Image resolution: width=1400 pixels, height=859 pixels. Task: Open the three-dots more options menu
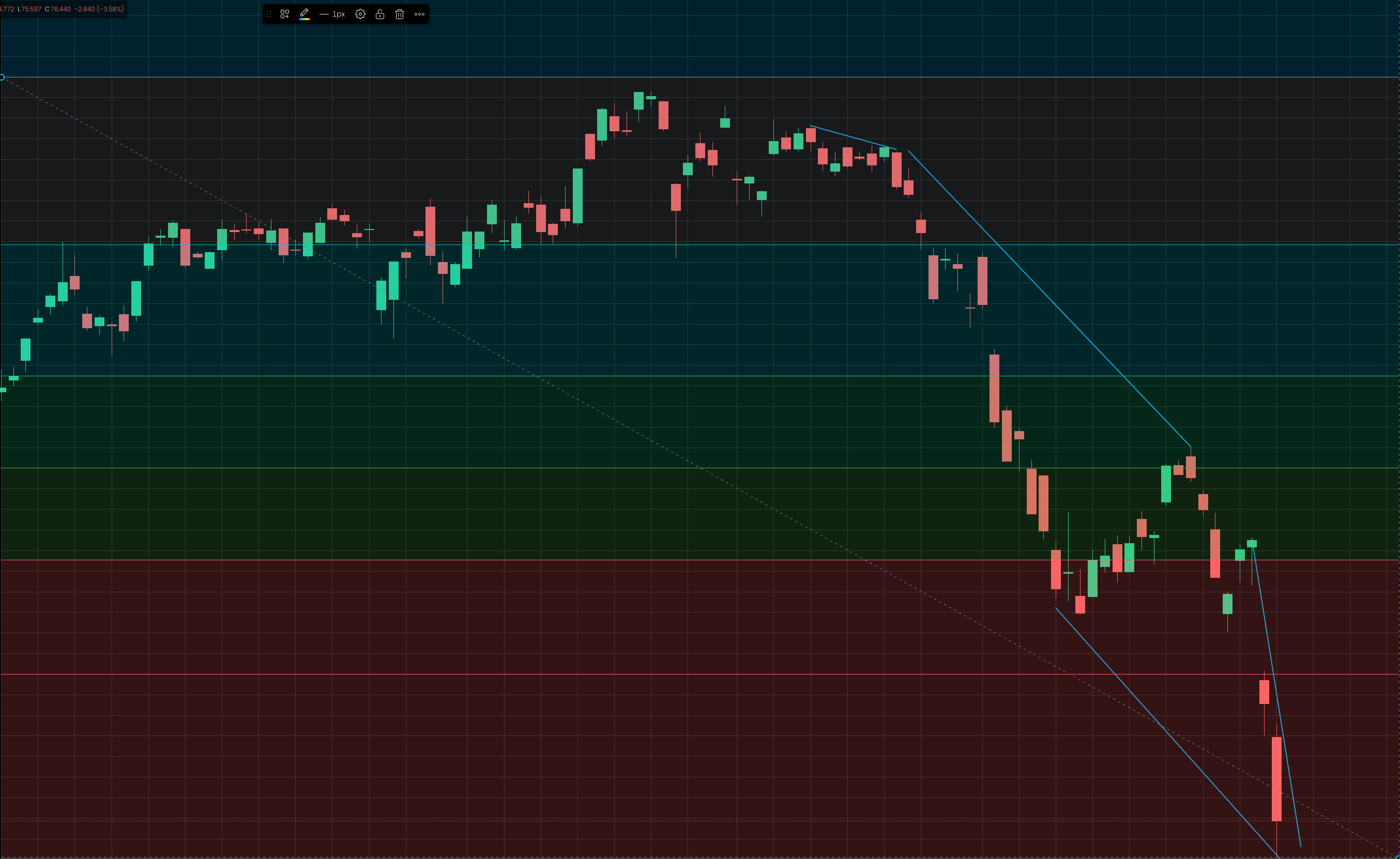point(419,14)
